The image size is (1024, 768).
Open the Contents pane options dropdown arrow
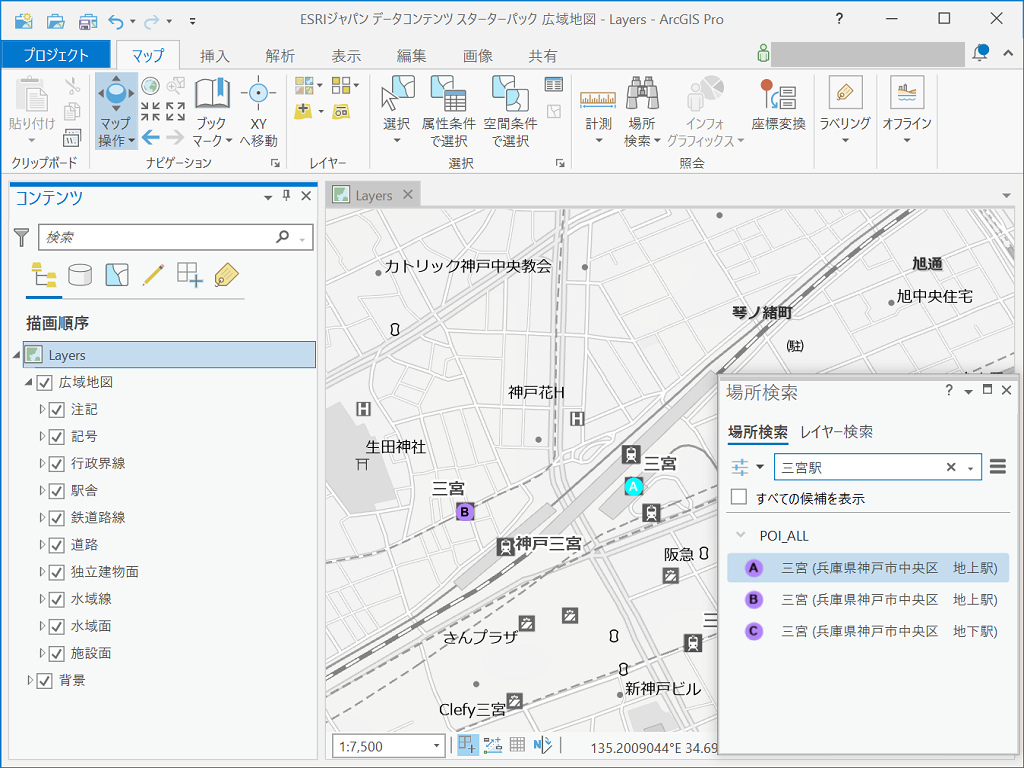click(268, 197)
